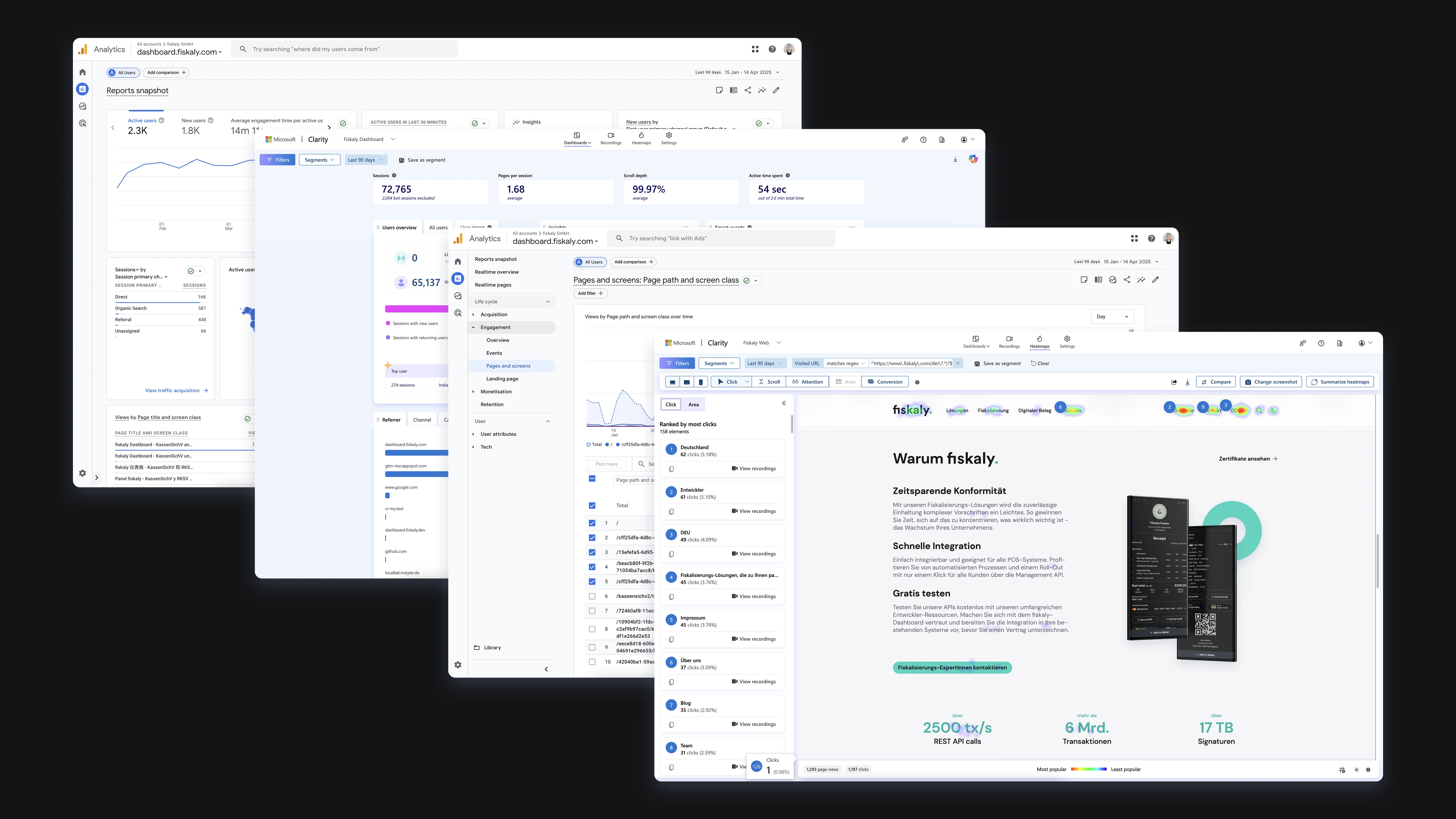
Task: Select the mobile device view in the heatmap toolbar
Action: point(701,381)
